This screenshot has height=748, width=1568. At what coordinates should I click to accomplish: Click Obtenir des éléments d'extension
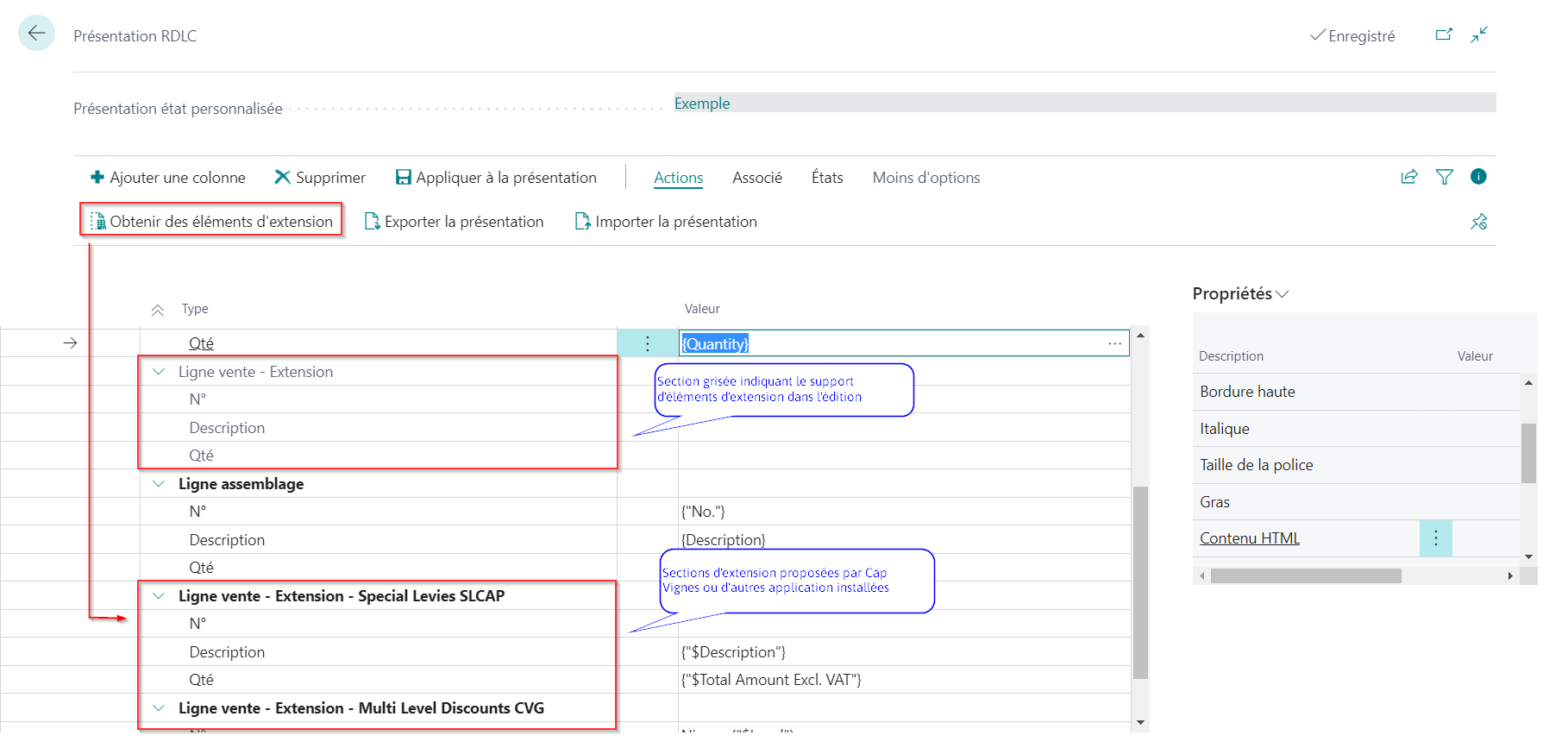pos(212,221)
